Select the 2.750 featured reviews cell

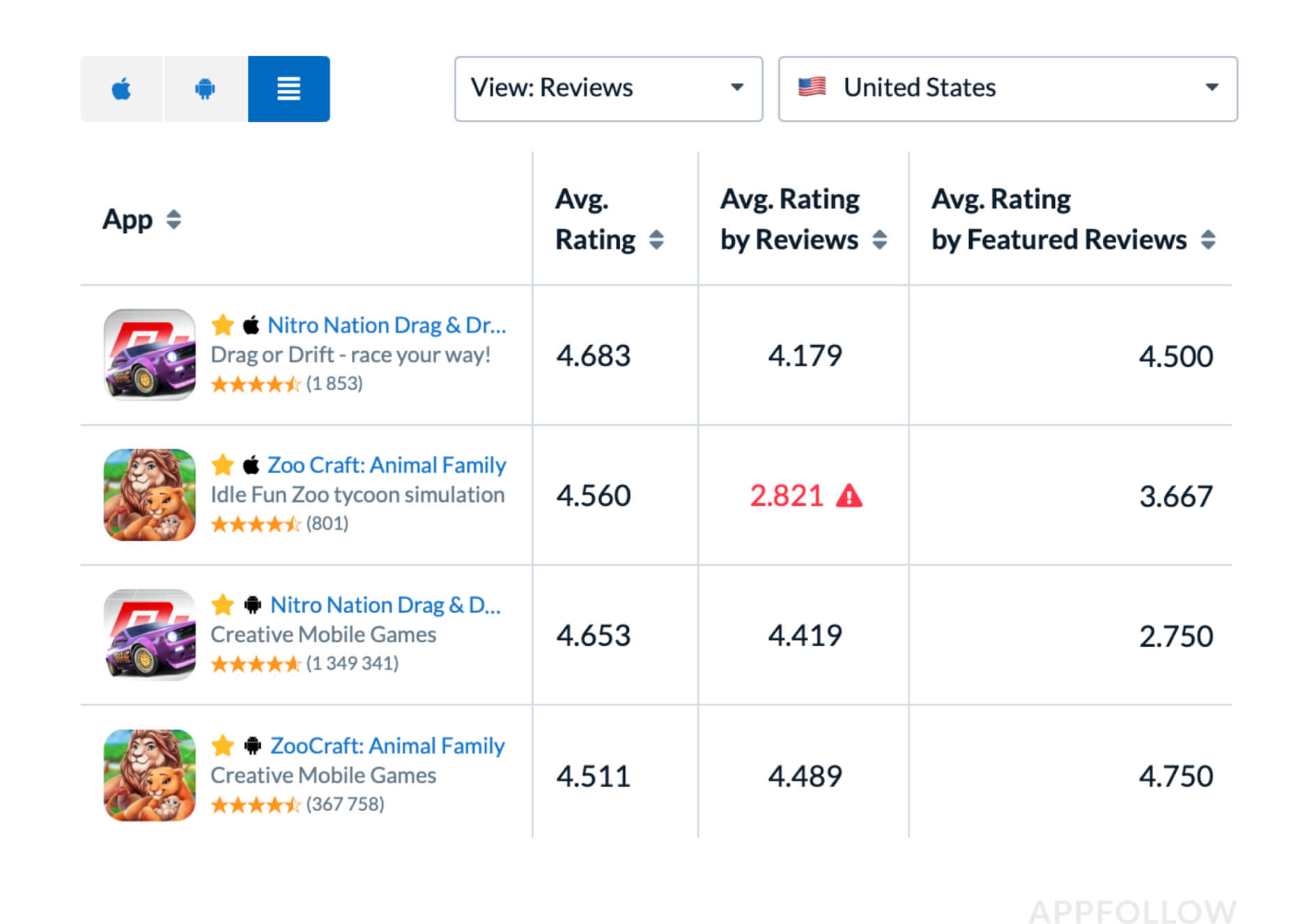tap(1176, 636)
